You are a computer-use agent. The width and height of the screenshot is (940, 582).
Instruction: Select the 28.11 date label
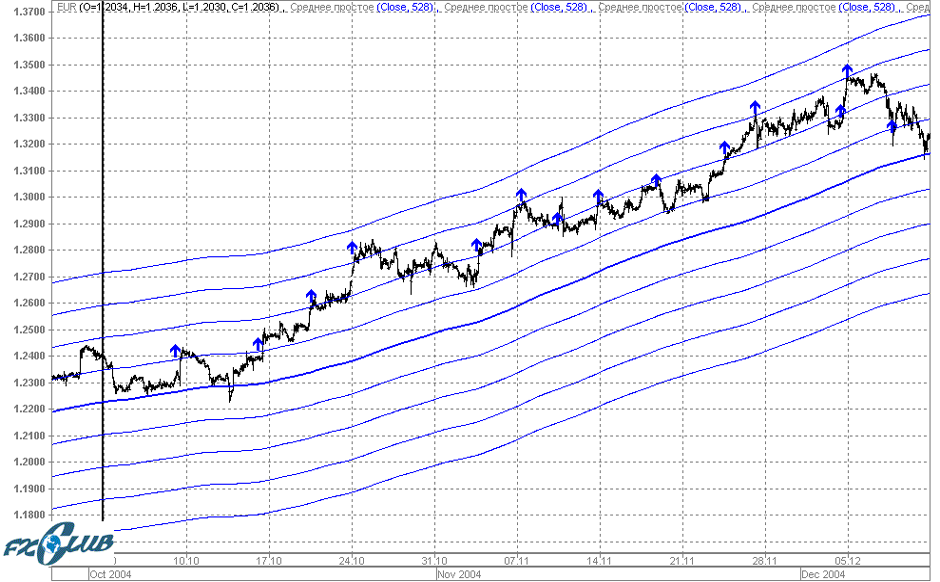[765, 561]
